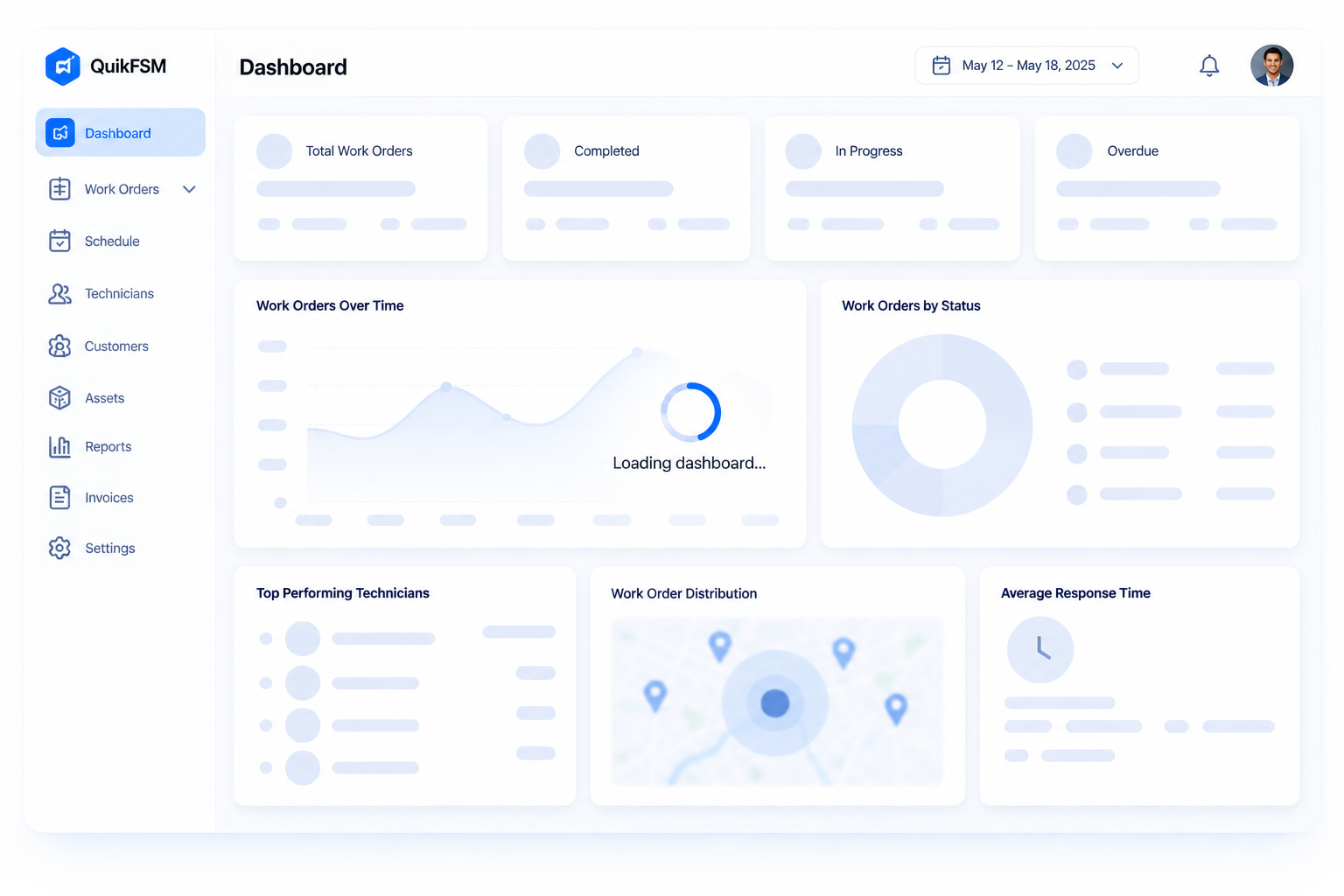The width and height of the screenshot is (1344, 896).
Task: Click the Dashboard sidebar icon
Action: pos(60,133)
